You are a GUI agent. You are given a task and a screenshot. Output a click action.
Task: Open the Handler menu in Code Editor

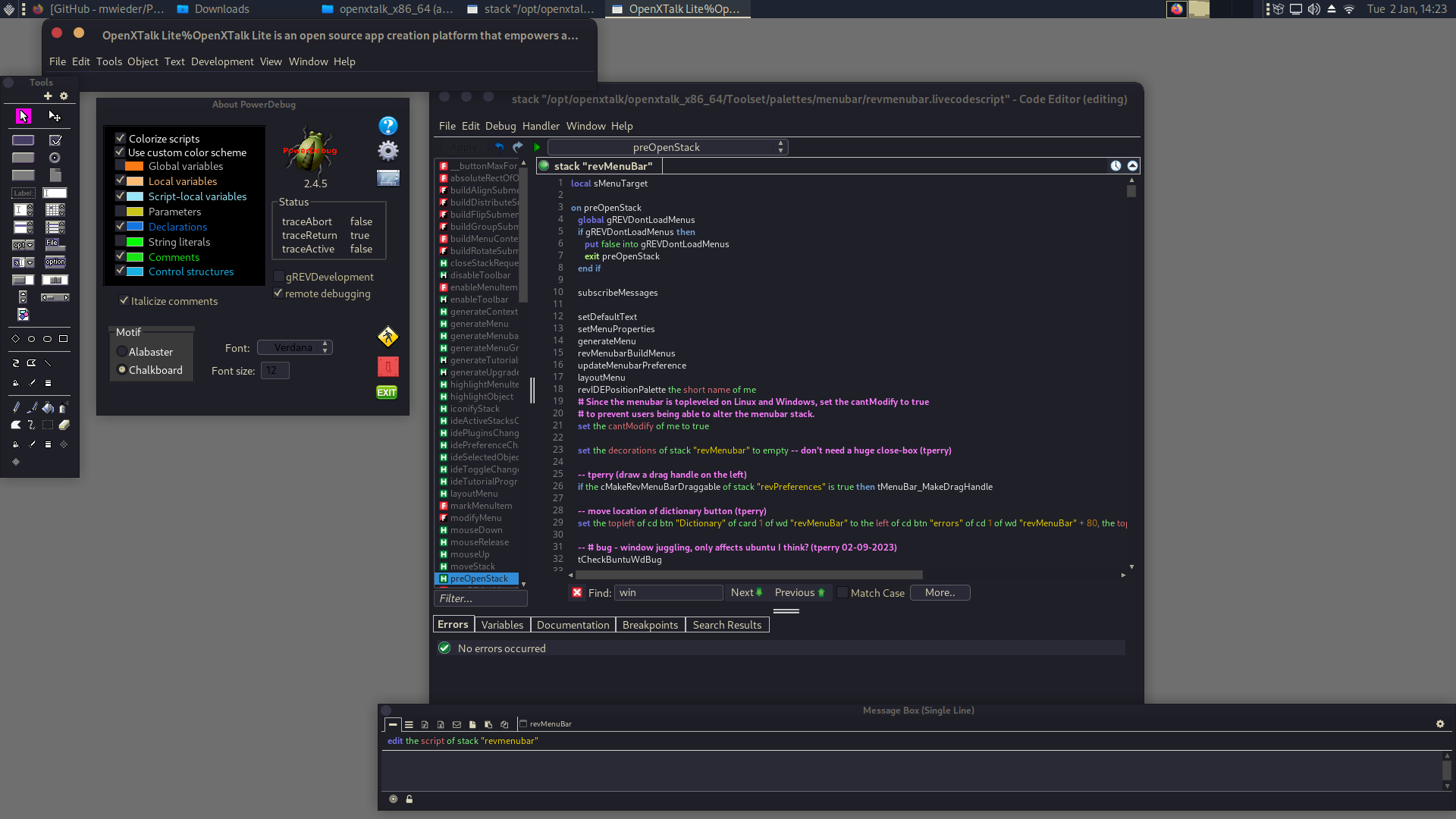tap(541, 126)
